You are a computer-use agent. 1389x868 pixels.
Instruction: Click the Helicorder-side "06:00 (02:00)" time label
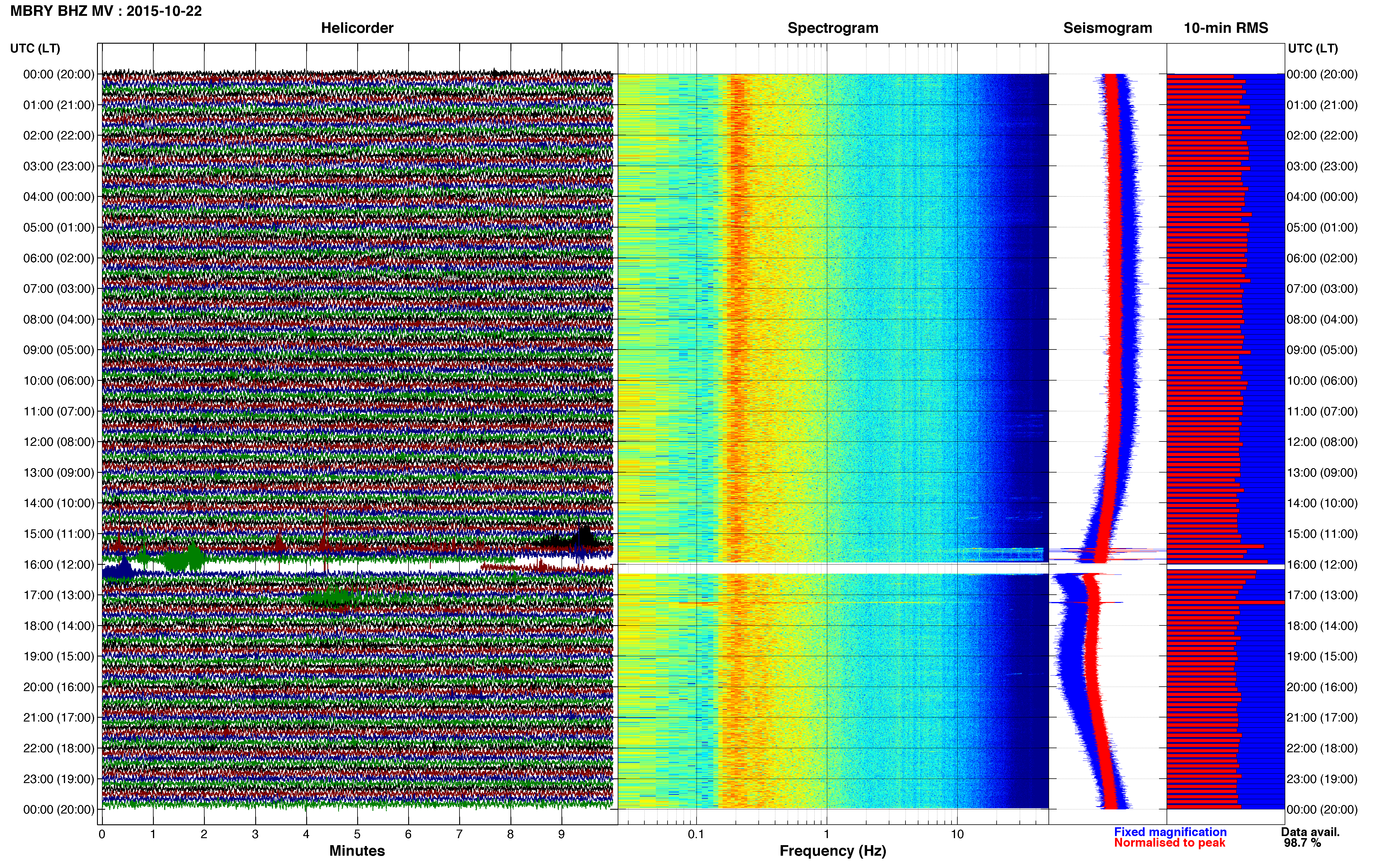click(59, 258)
